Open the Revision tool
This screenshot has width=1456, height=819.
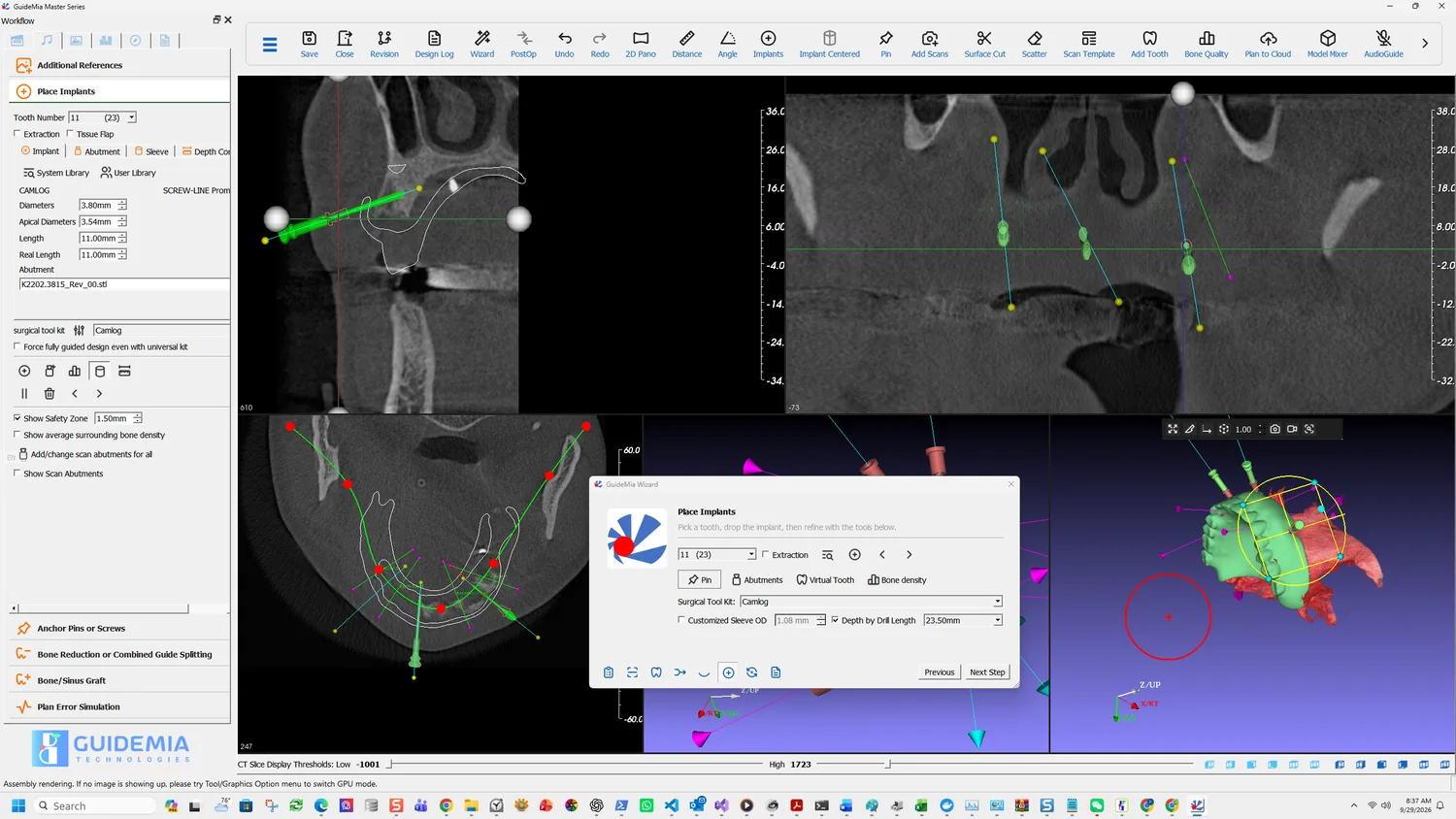(x=384, y=44)
